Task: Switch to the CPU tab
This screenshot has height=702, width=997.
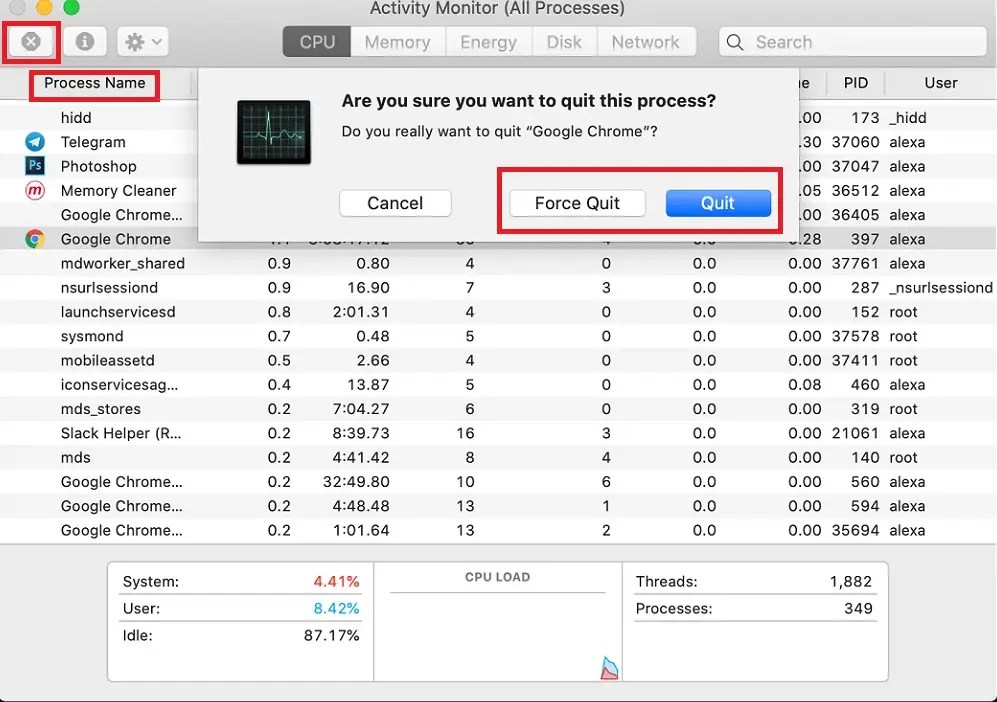Action: [x=317, y=42]
